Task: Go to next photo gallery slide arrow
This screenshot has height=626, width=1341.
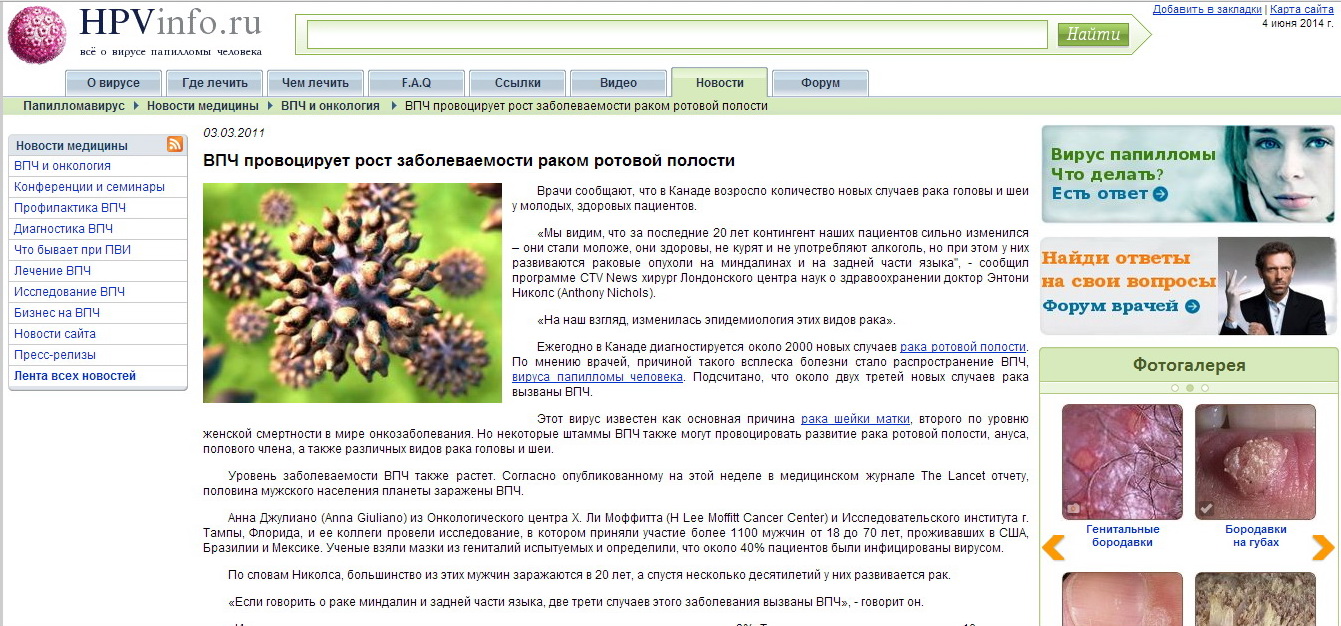Action: tap(1323, 548)
